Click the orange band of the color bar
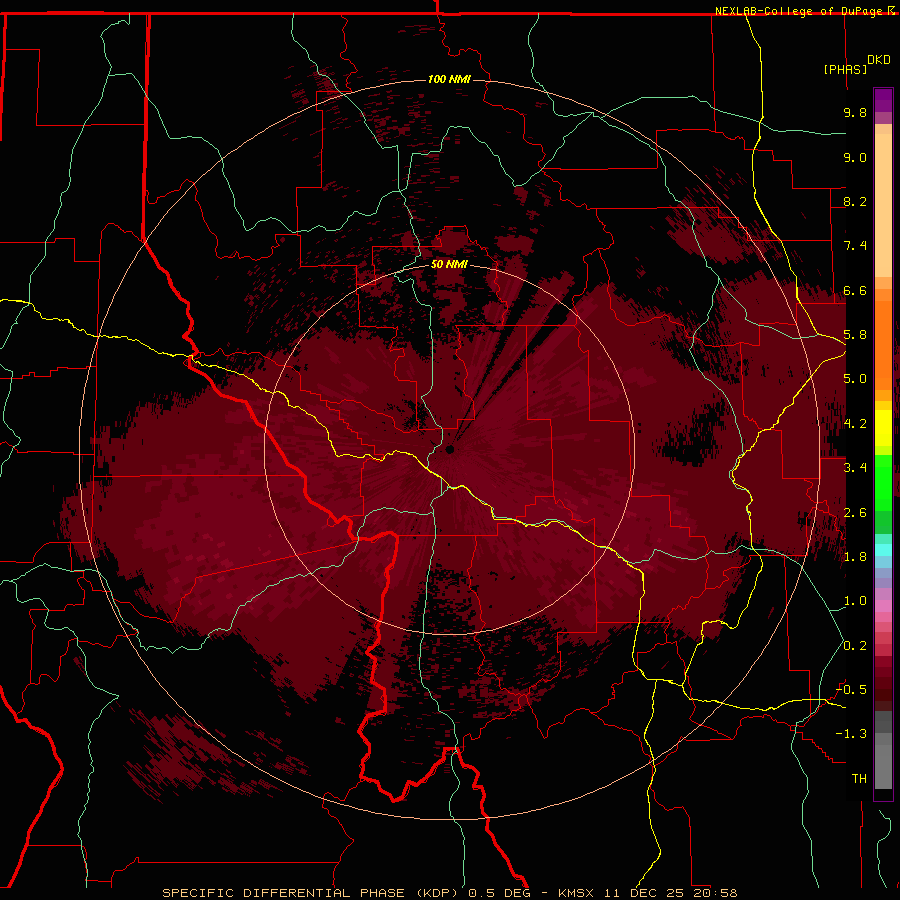The height and width of the screenshot is (900, 900). click(883, 345)
